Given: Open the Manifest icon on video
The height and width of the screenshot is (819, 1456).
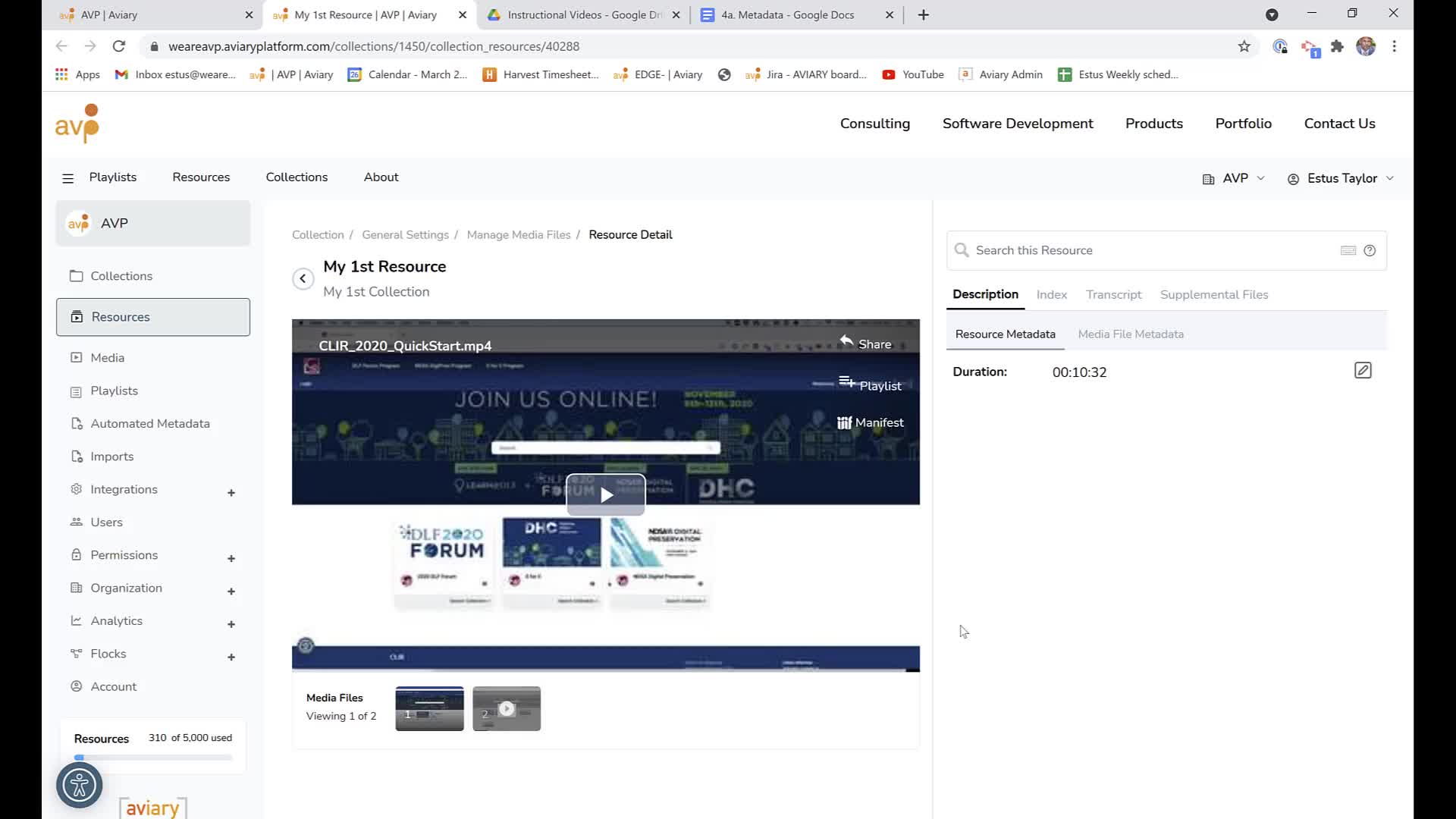Looking at the screenshot, I should (x=844, y=422).
